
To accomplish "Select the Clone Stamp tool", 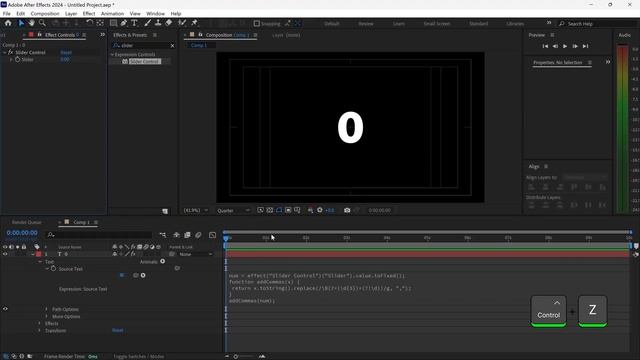I will pyautogui.click(x=158, y=23).
